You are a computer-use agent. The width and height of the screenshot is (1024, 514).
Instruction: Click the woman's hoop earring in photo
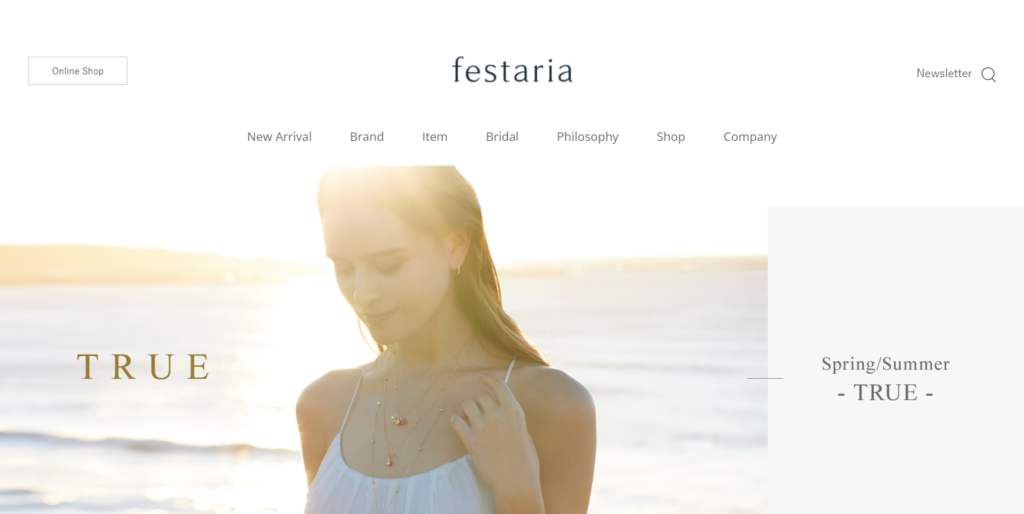click(456, 268)
